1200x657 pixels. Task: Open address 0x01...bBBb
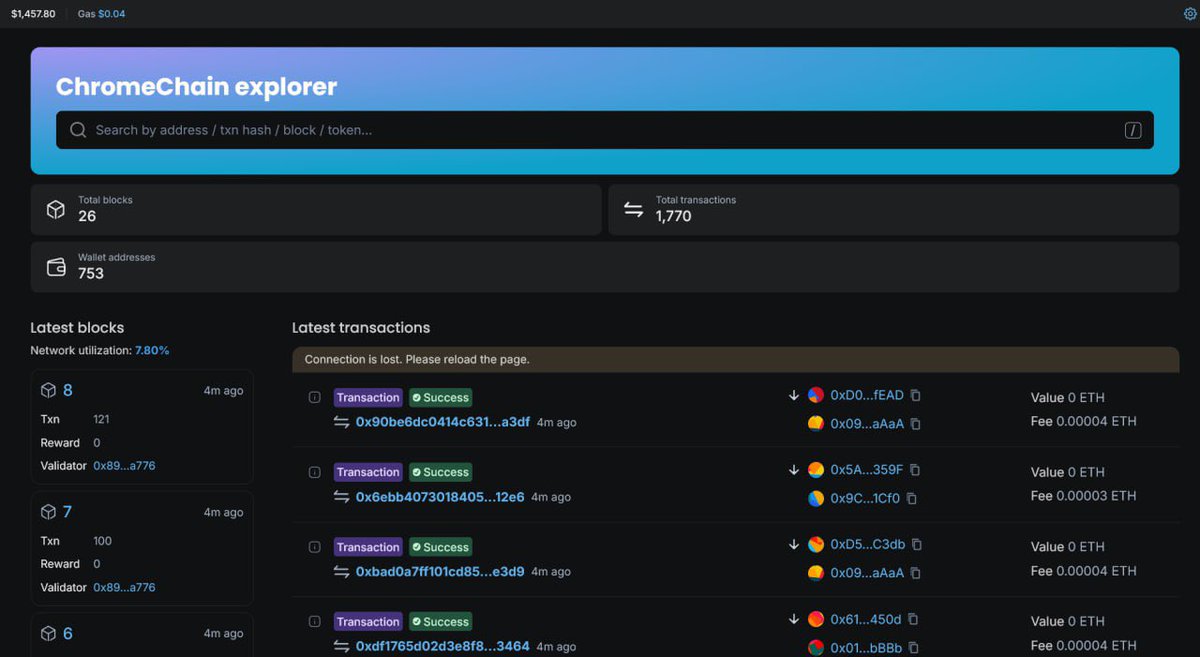point(866,648)
